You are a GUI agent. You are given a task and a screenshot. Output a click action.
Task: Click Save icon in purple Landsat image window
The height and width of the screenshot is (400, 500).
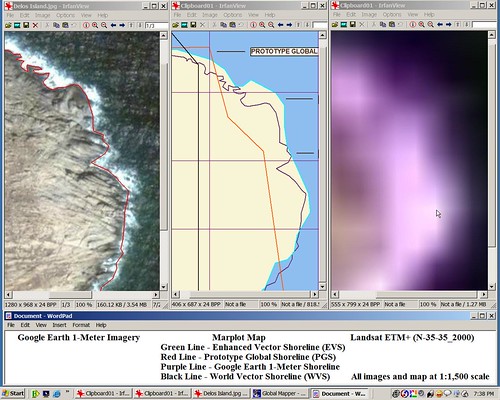tap(353, 24)
